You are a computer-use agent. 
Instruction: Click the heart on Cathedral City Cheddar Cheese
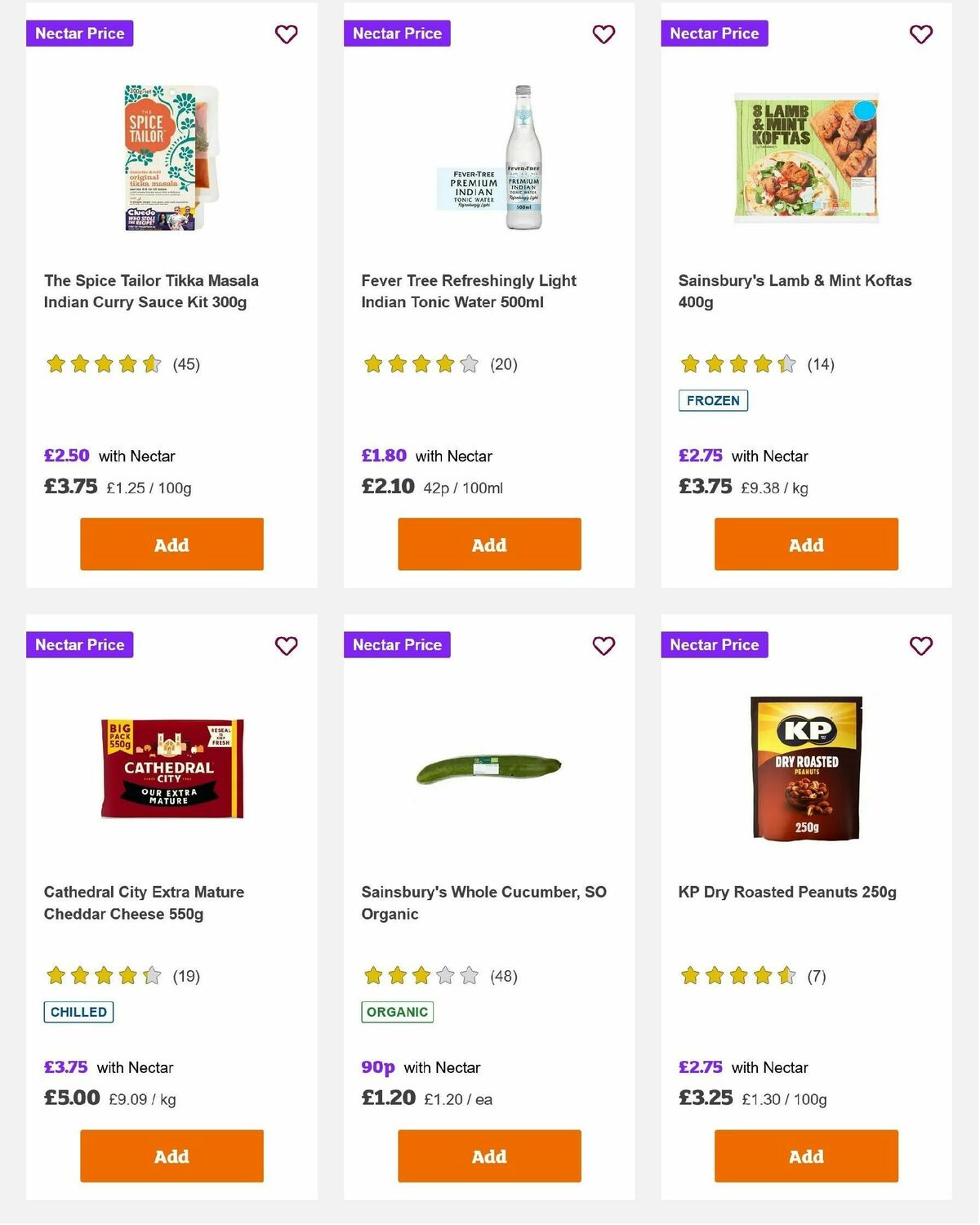[x=286, y=645]
